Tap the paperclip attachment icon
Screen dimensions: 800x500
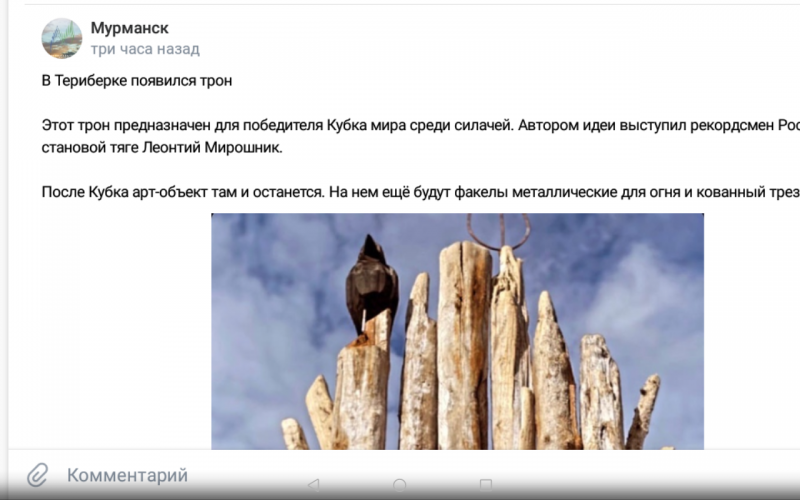(x=38, y=475)
